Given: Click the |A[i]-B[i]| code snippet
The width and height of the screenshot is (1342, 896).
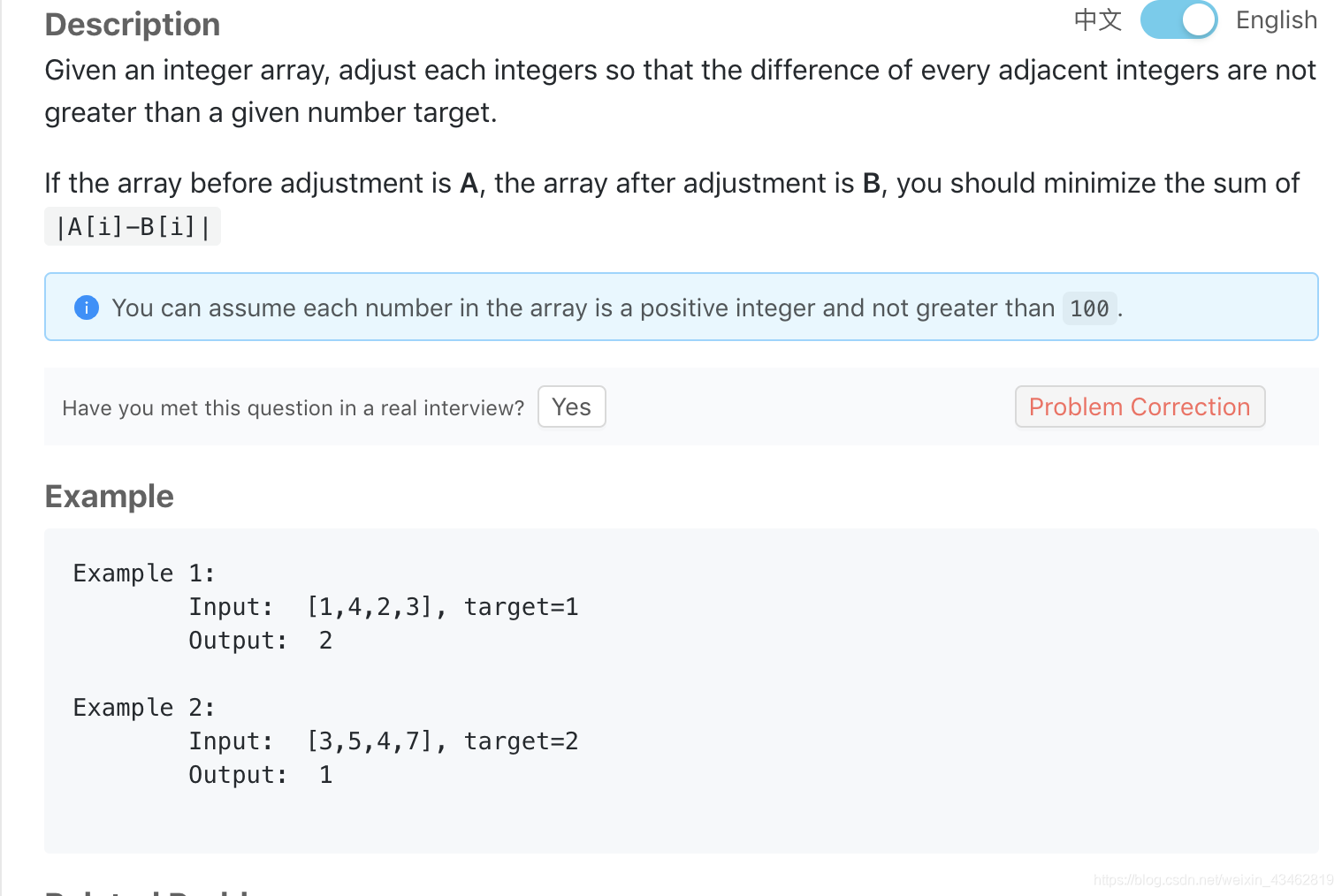Looking at the screenshot, I should (x=133, y=227).
